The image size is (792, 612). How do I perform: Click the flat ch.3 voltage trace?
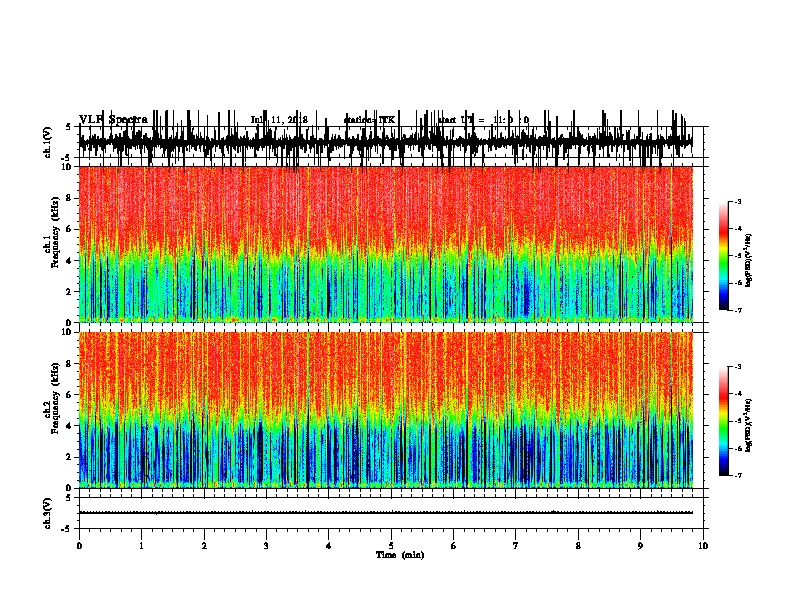point(385,513)
